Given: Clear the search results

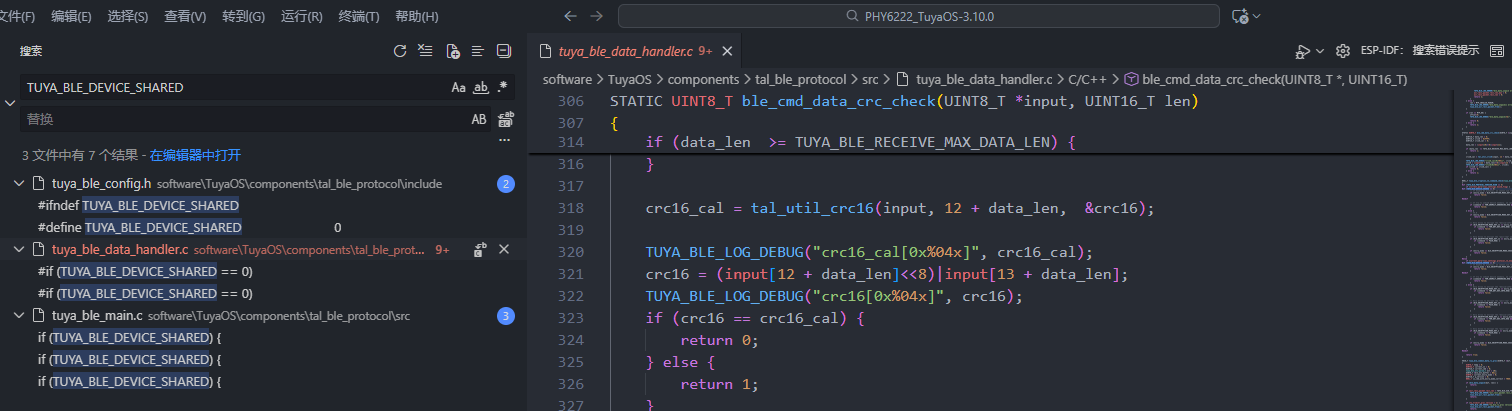Looking at the screenshot, I should click(x=426, y=51).
